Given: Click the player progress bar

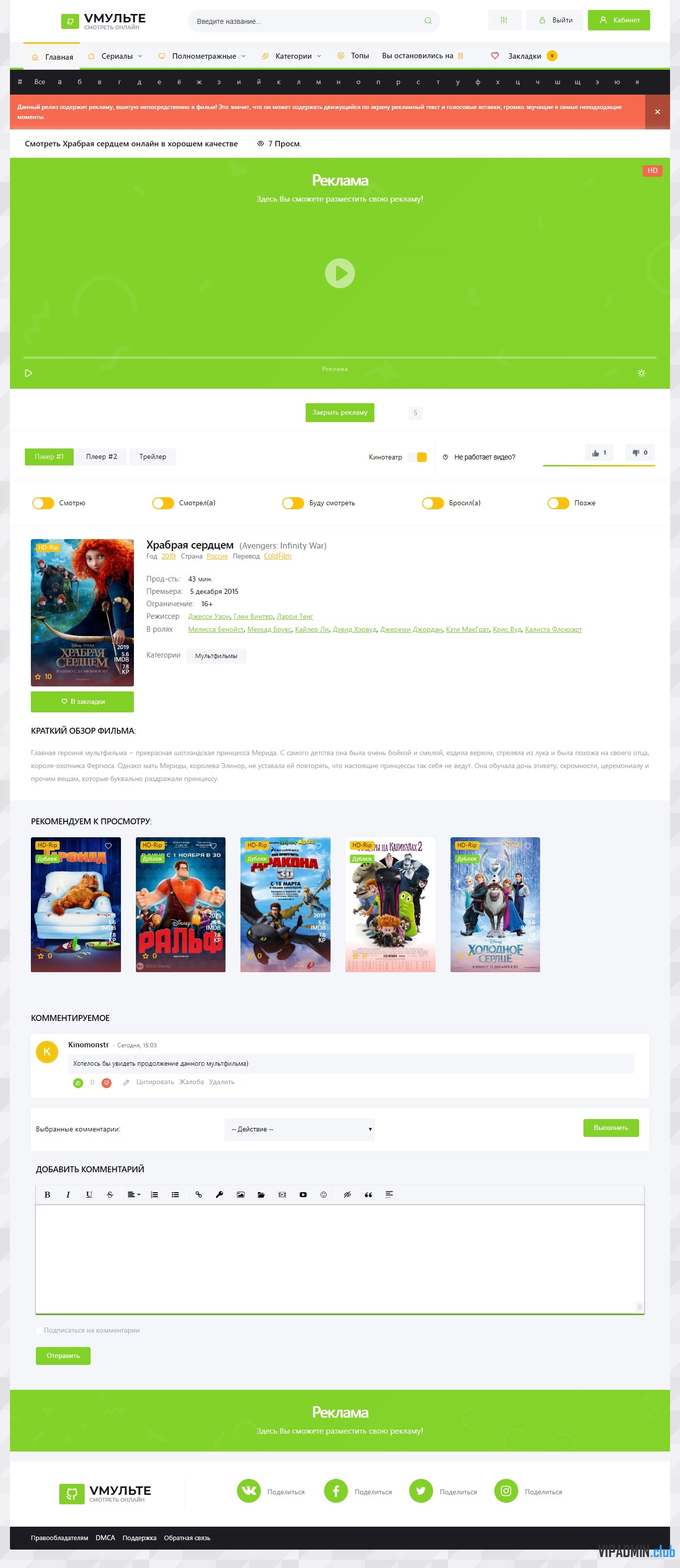Looking at the screenshot, I should [340, 357].
